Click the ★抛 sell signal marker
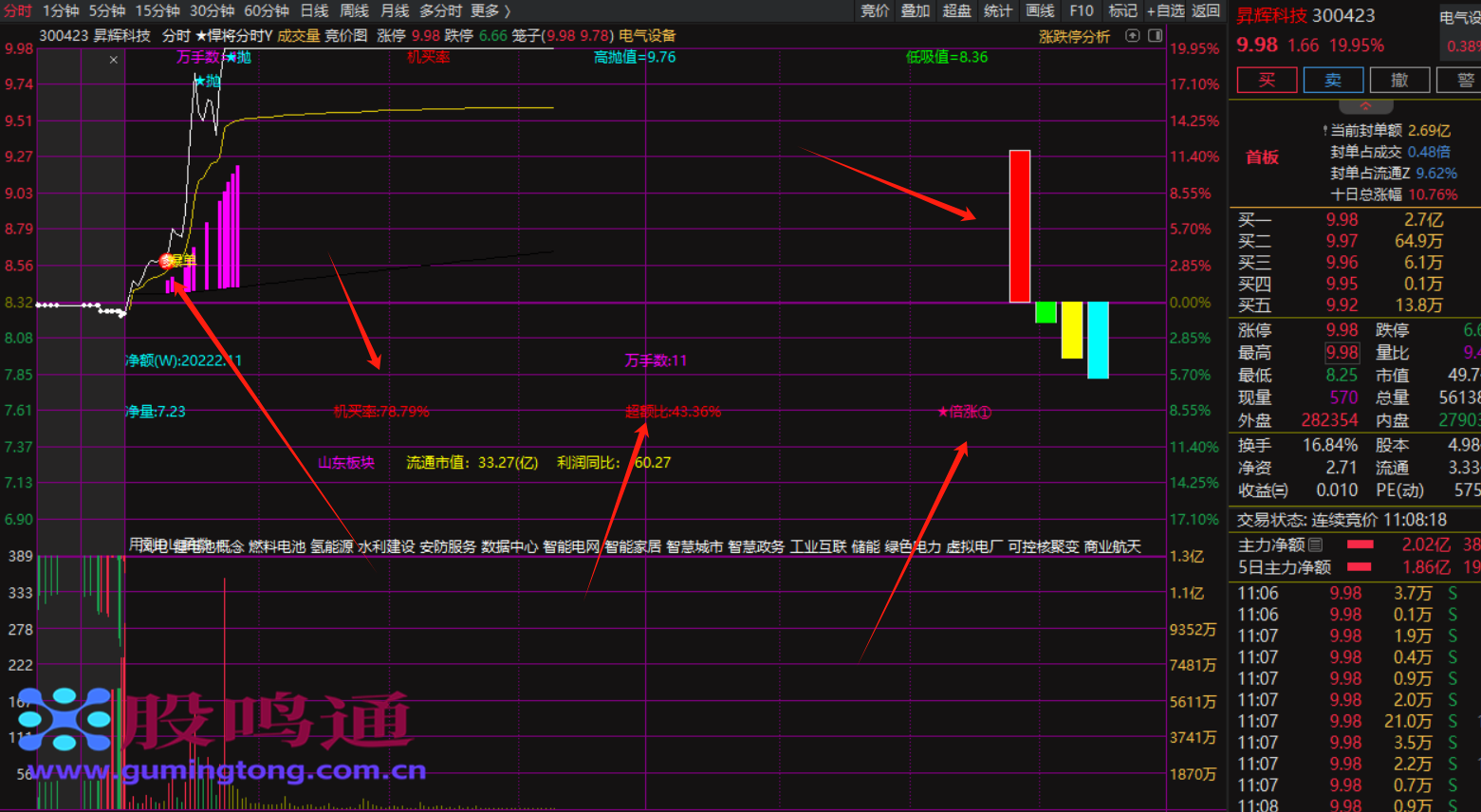The width and height of the screenshot is (1481, 812). coord(208,82)
